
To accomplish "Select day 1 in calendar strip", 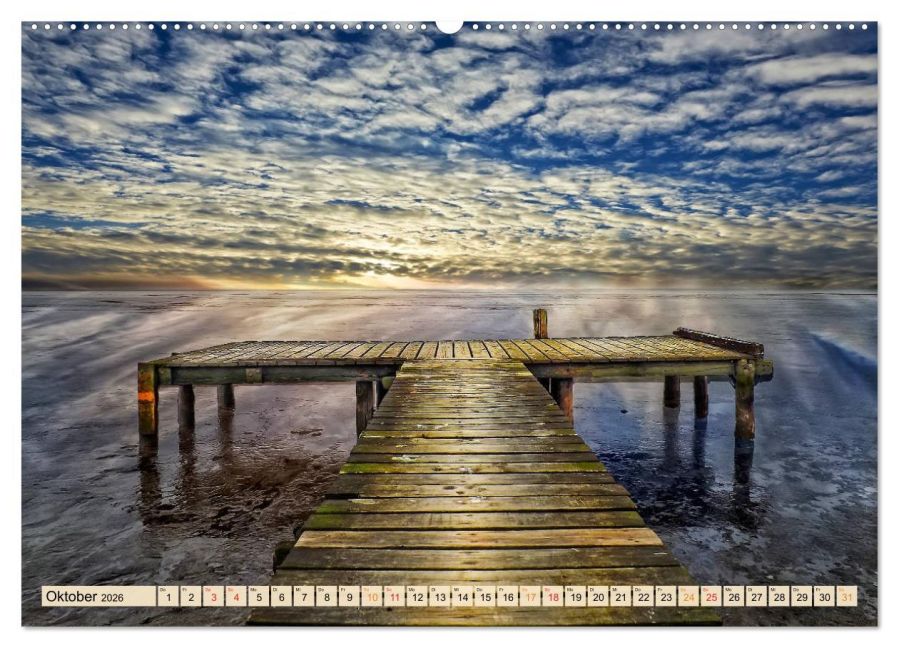I will click(x=168, y=597).
